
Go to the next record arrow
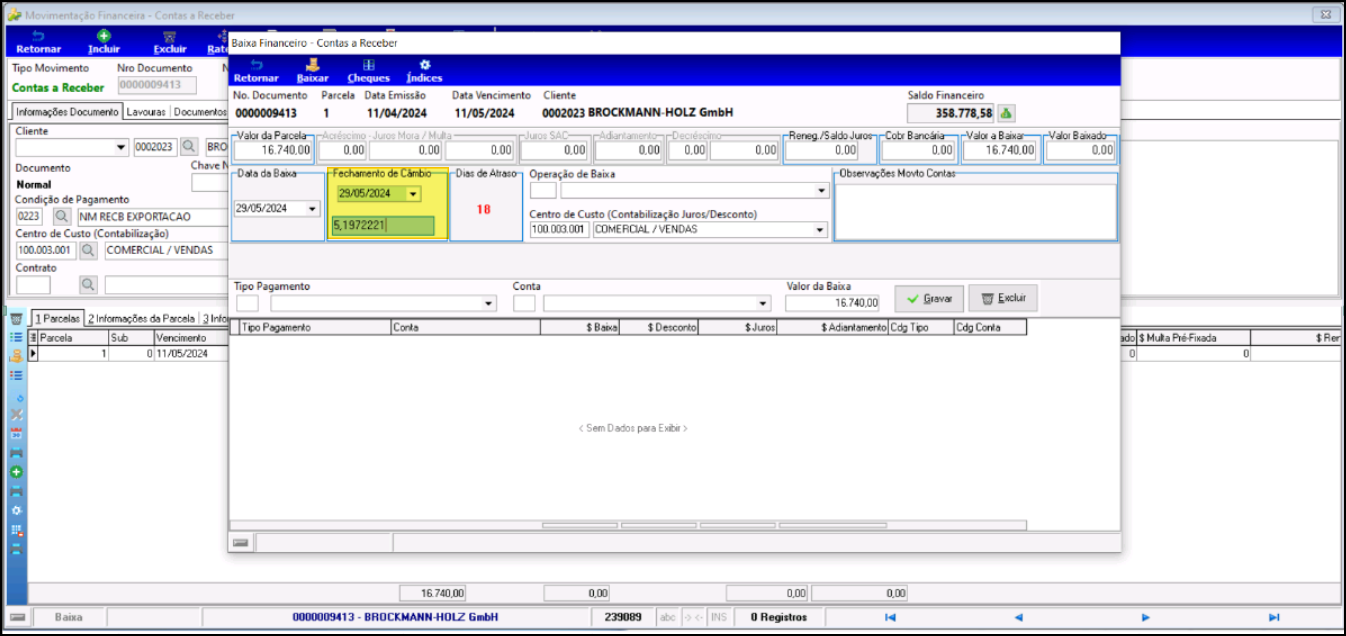[x=1146, y=617]
